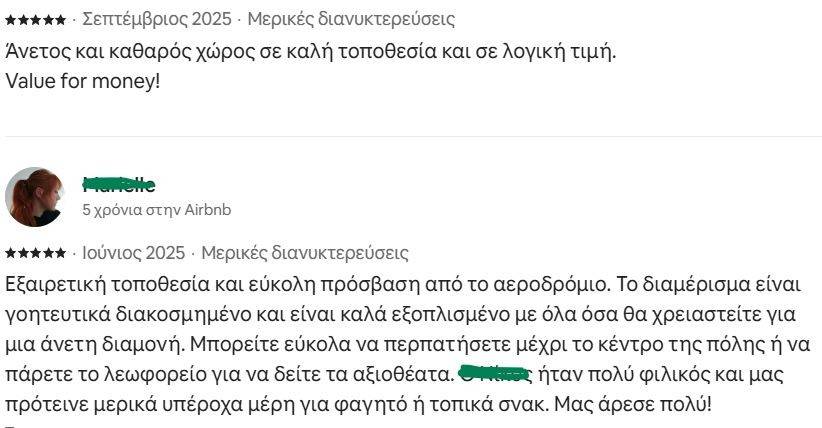Click the first star in the Σεπτέμβριος 2025 rating

tap(10, 19)
